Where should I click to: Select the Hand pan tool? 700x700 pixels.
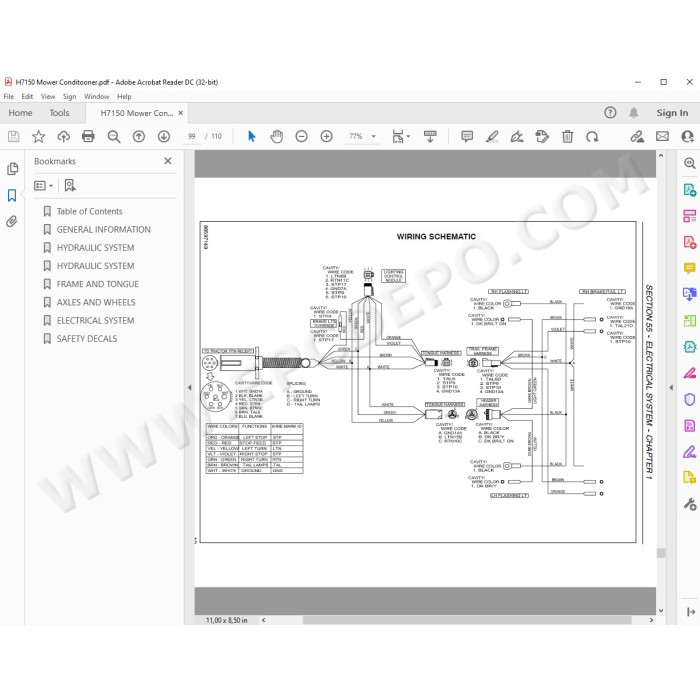pos(277,136)
